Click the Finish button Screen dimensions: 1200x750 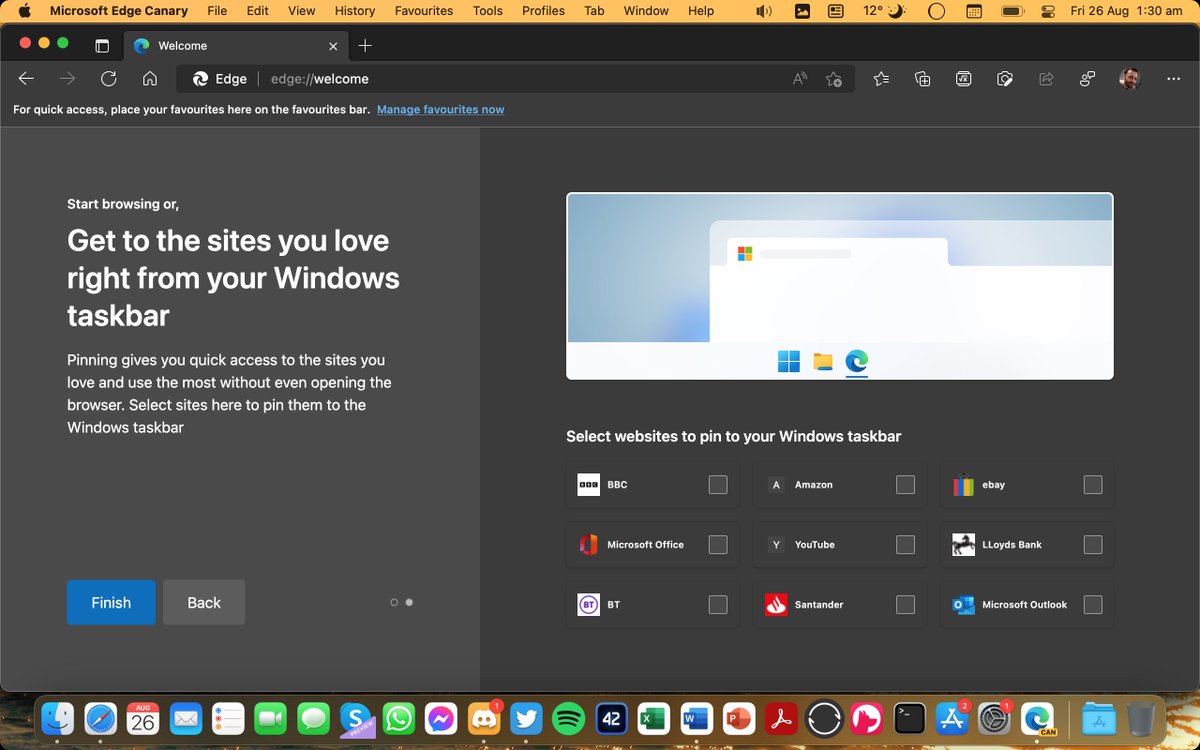[x=111, y=602]
